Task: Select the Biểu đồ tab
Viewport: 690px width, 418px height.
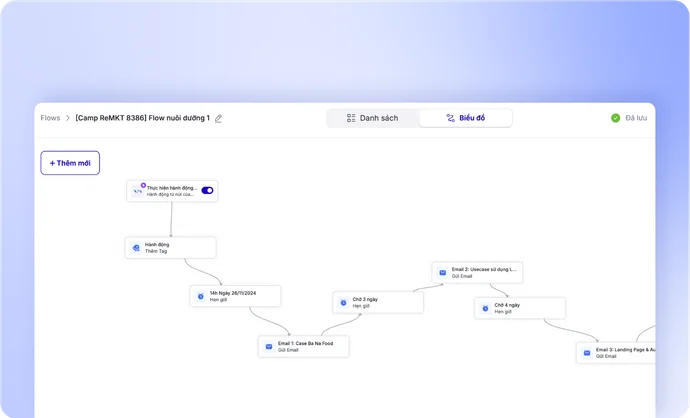Action: 466,118
